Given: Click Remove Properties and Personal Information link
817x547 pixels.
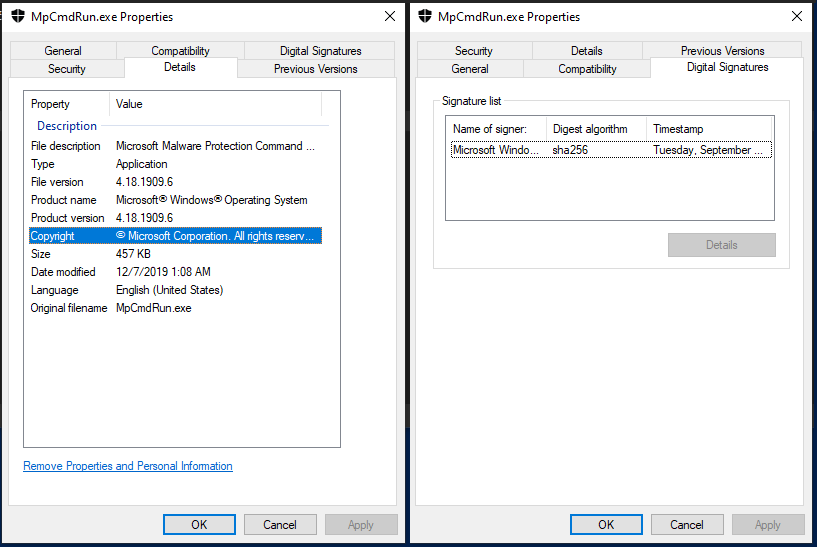Looking at the screenshot, I should click(128, 466).
